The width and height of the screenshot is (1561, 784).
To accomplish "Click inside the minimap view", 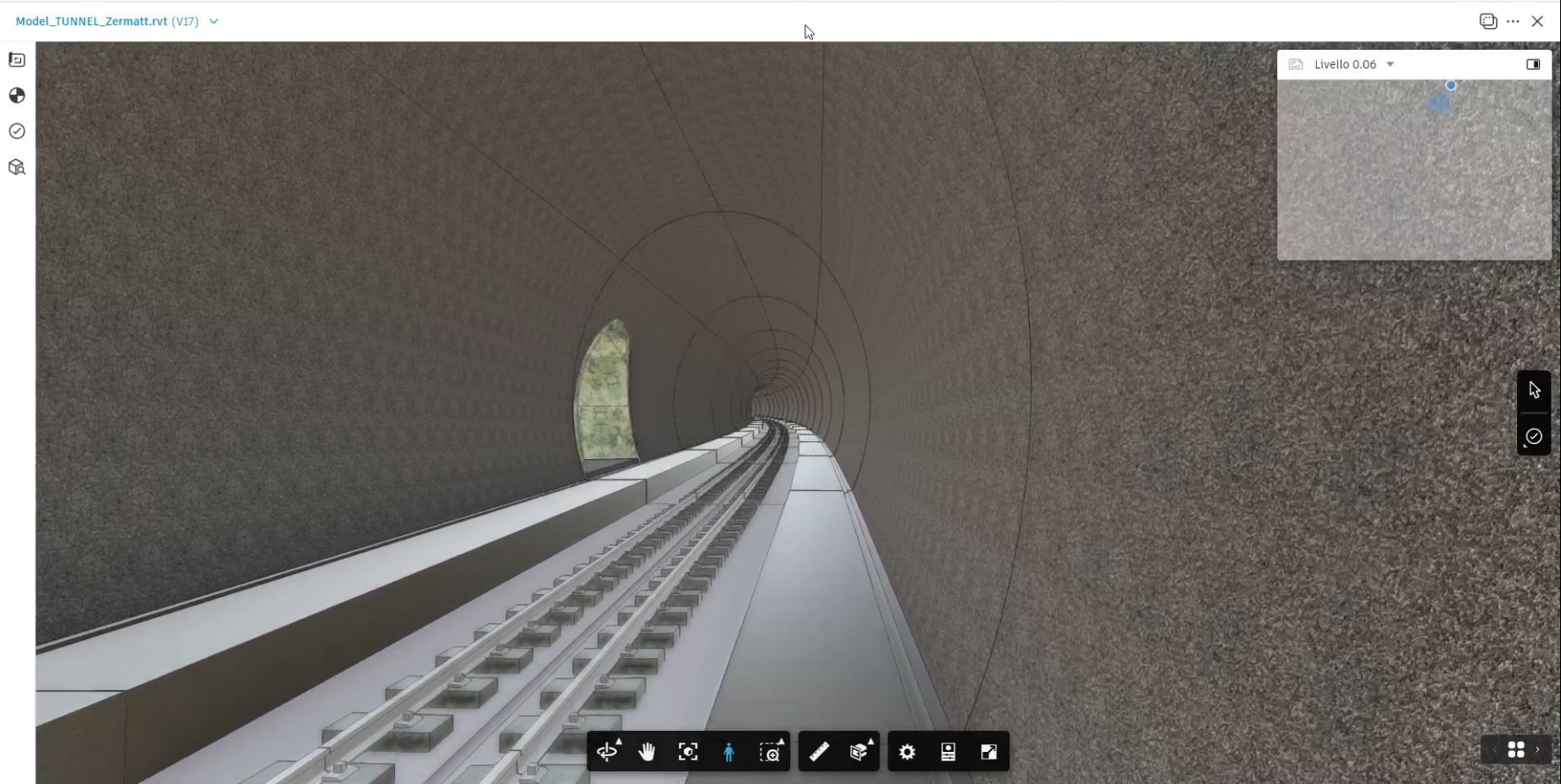I will [x=1414, y=170].
